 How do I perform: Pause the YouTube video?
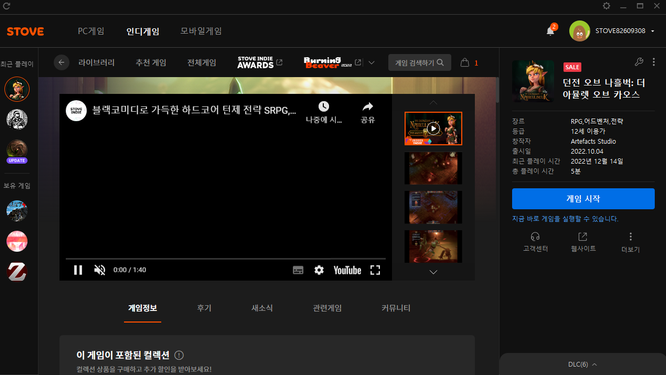tap(78, 270)
